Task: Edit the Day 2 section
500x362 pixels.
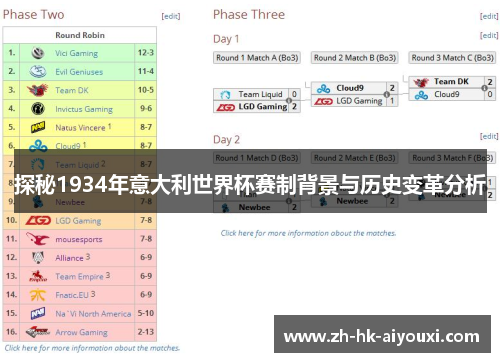Action: click(x=489, y=136)
